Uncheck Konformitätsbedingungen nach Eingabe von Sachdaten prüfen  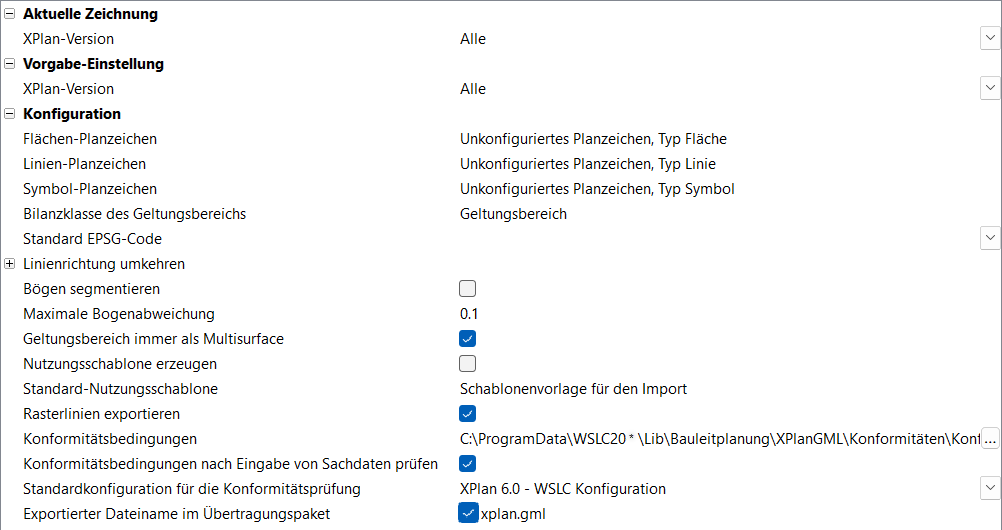(x=468, y=464)
